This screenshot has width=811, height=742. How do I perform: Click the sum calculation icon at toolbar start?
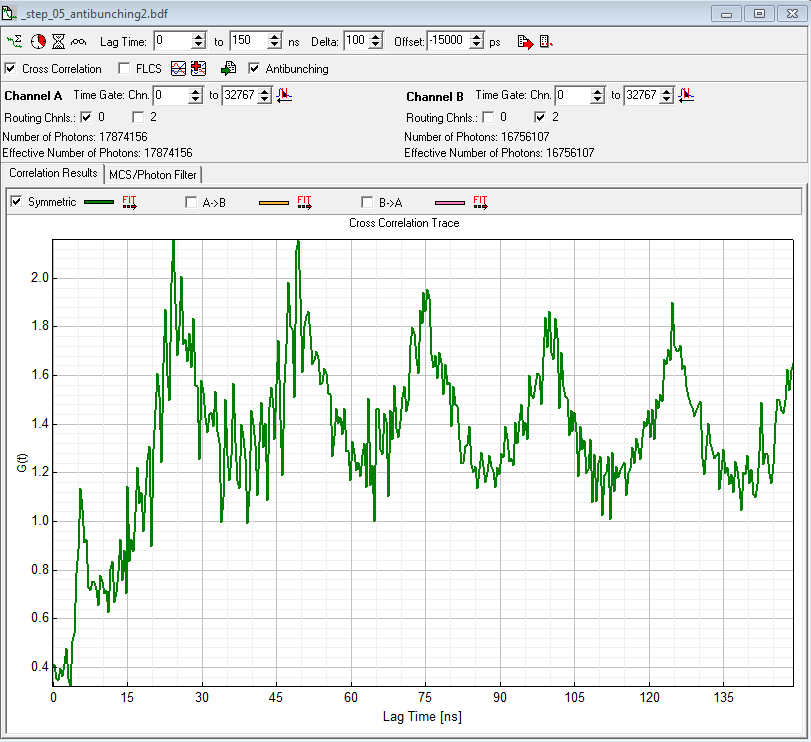point(14,41)
